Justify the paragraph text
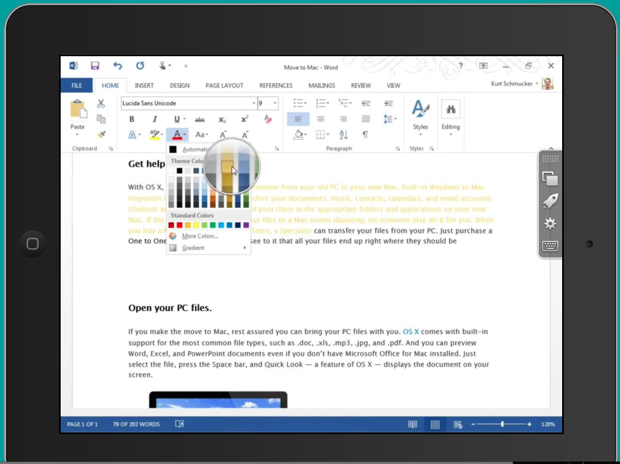This screenshot has height=464, width=620. (366, 119)
